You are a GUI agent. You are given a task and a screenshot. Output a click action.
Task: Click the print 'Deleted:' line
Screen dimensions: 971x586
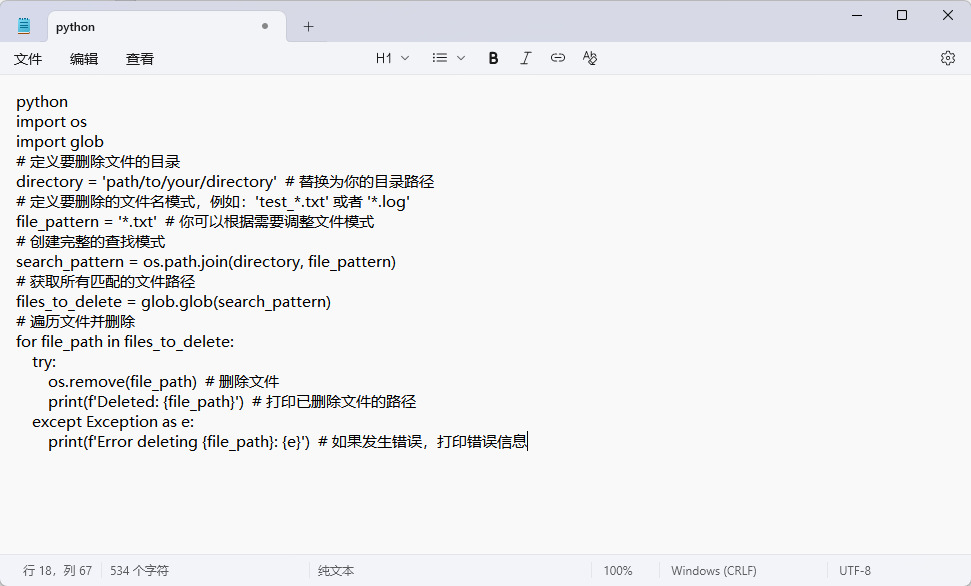coord(232,401)
